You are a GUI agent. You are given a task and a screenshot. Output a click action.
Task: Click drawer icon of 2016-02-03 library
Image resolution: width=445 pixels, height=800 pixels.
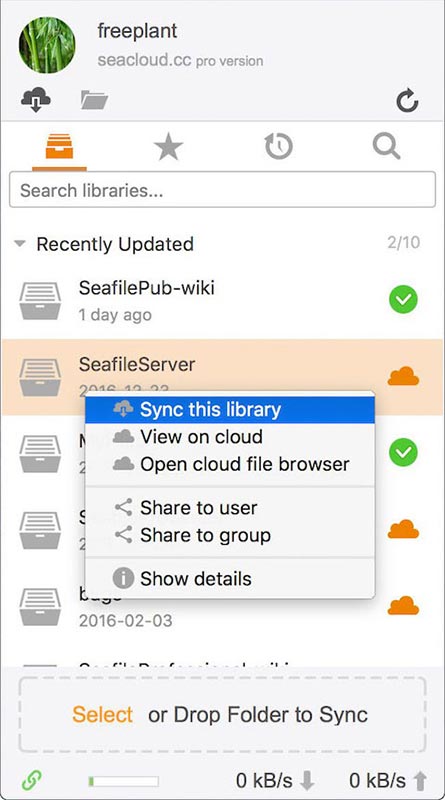tap(40, 607)
